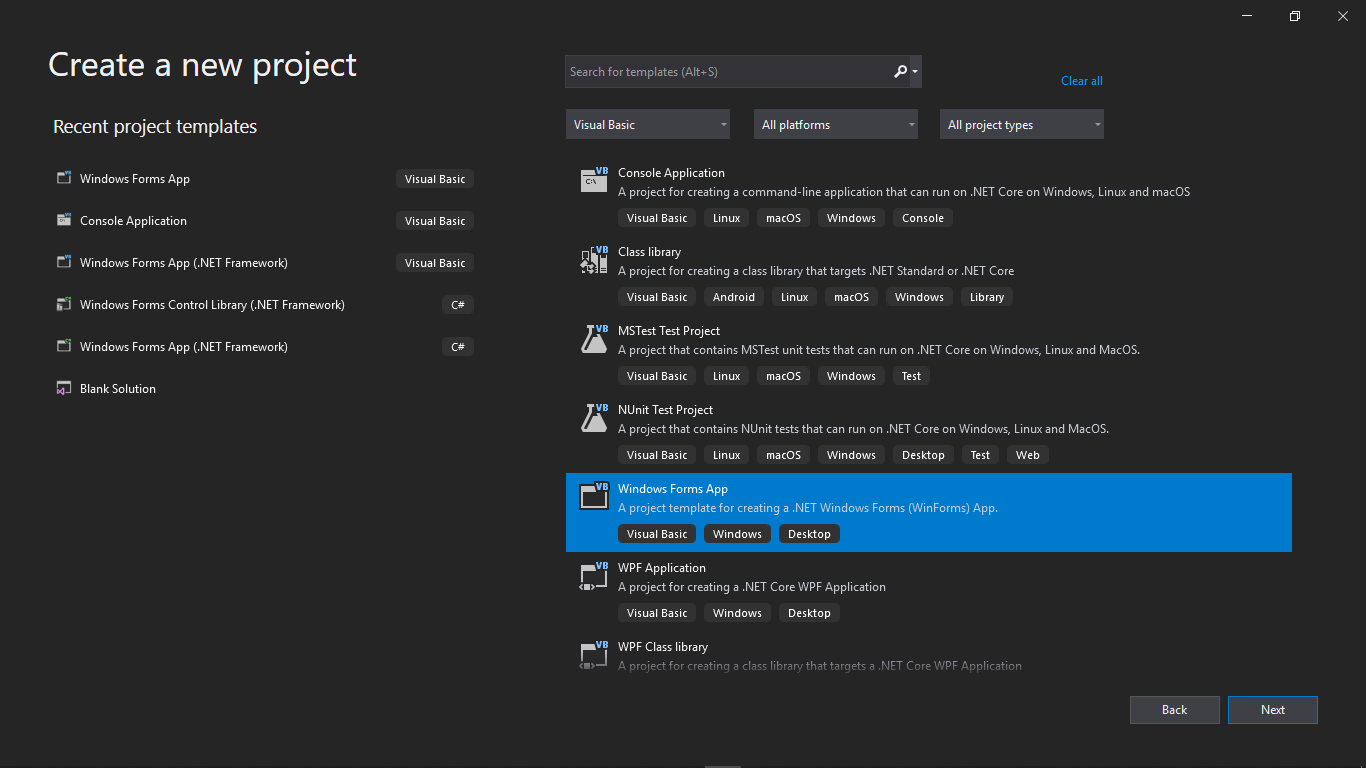The height and width of the screenshot is (768, 1366).
Task: Click the NUnit Test Project flask icon
Action: [594, 417]
